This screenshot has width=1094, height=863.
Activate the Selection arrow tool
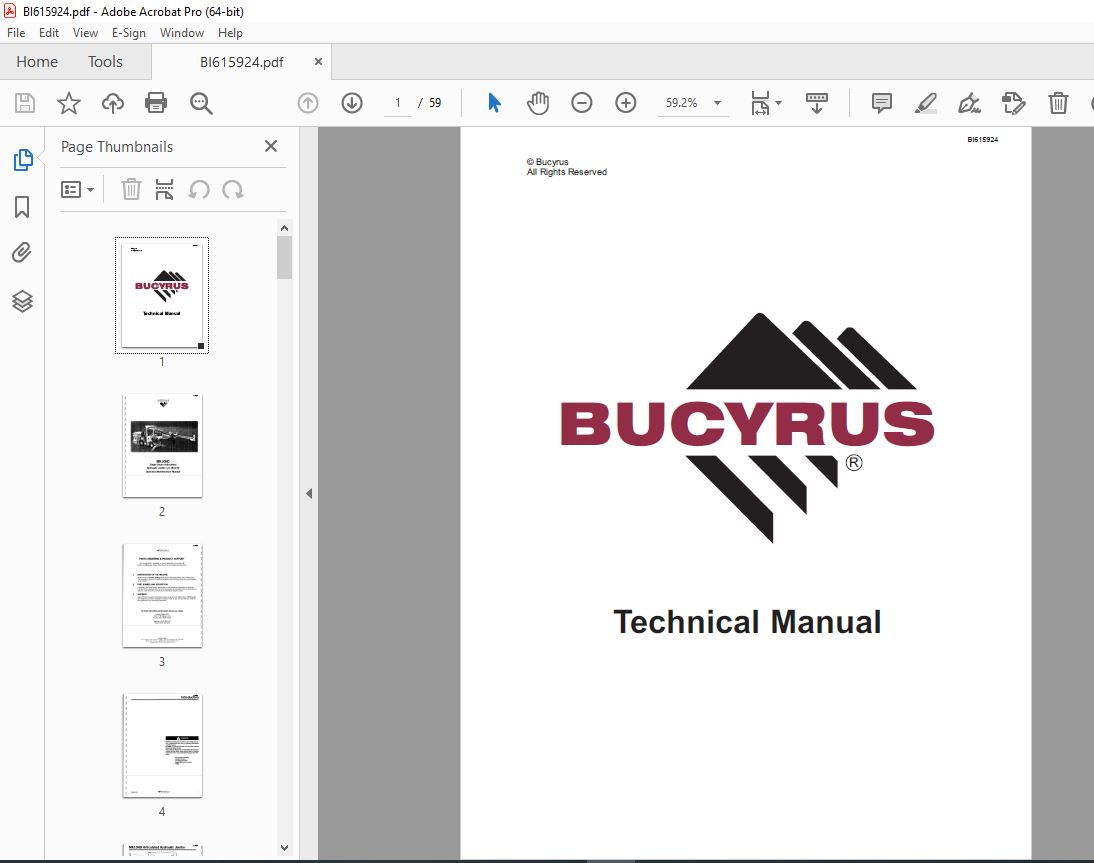[494, 103]
